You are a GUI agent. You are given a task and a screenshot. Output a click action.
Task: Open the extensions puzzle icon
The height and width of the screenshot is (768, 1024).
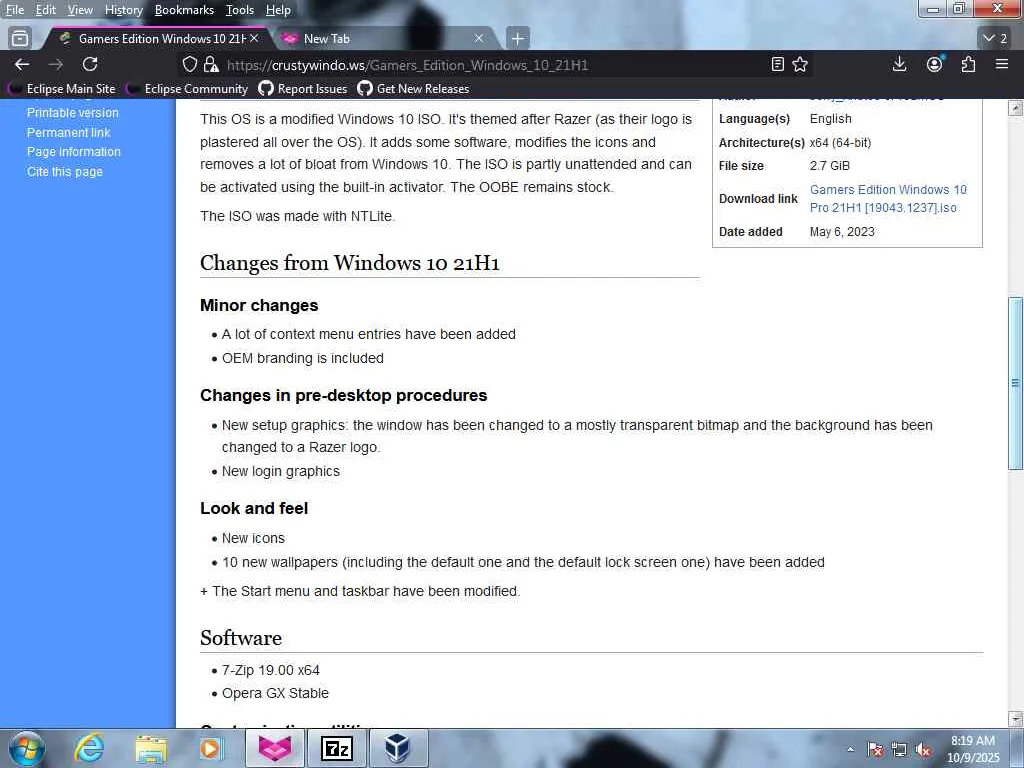tap(968, 64)
